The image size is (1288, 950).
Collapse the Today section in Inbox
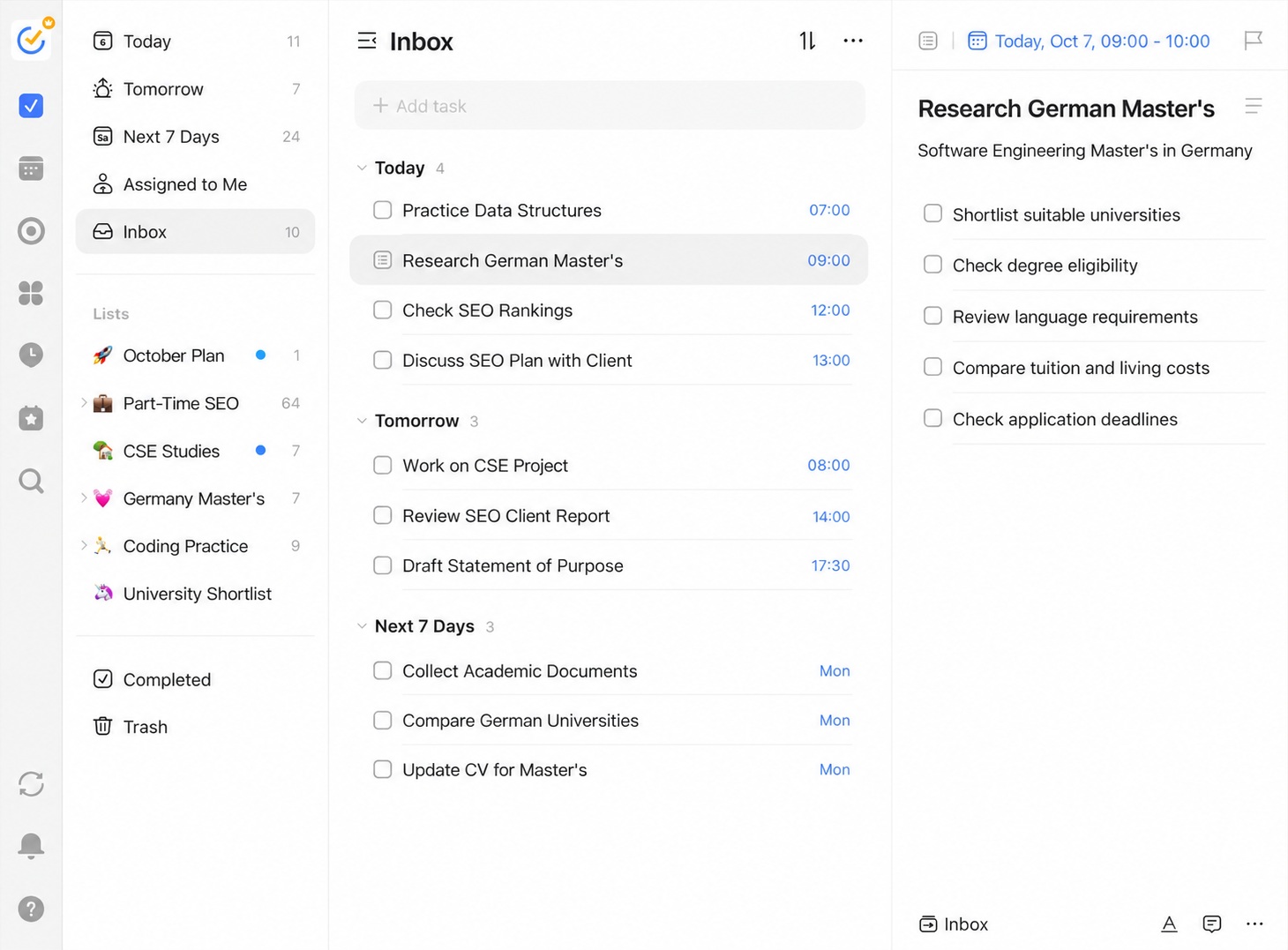click(x=362, y=168)
